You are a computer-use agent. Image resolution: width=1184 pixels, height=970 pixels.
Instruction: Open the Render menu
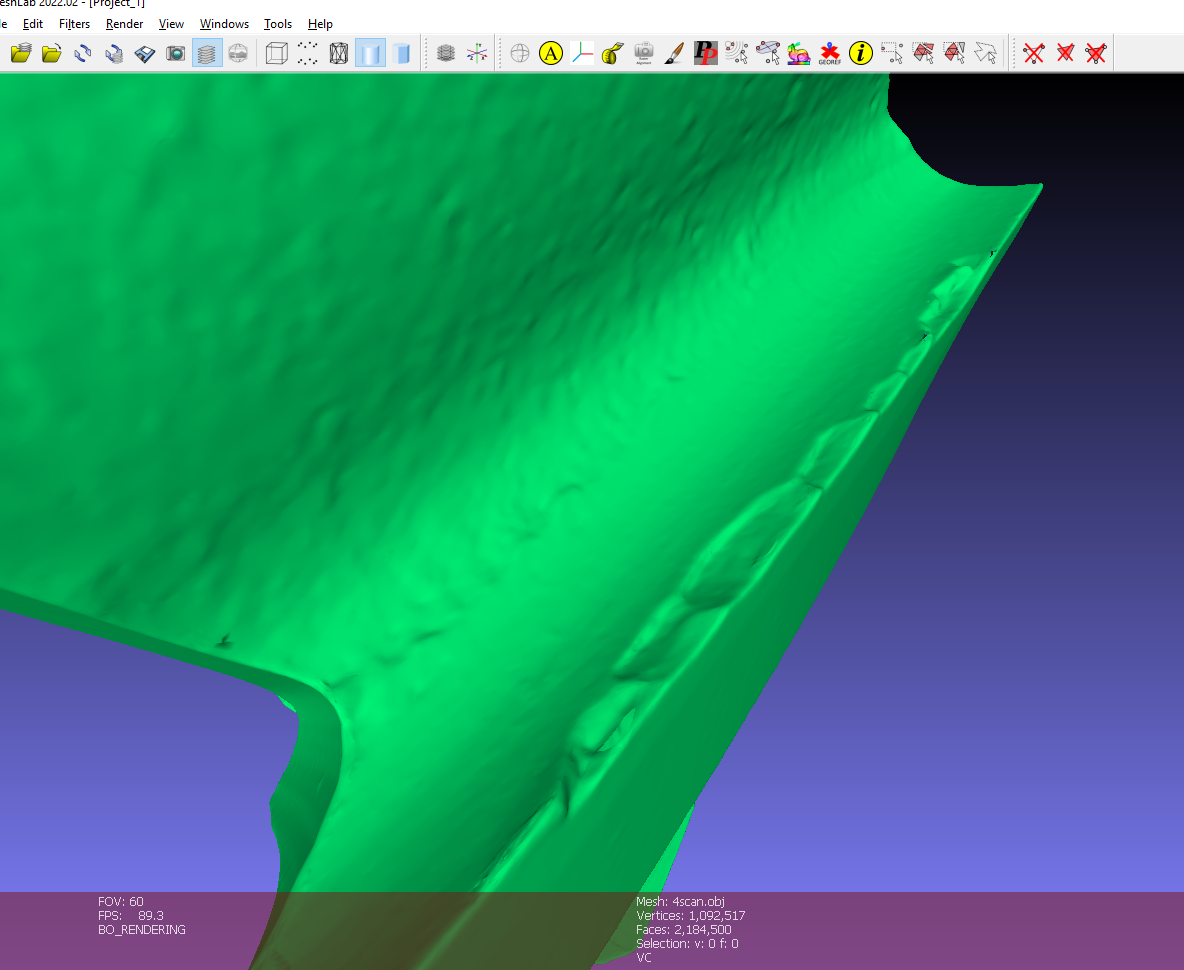pyautogui.click(x=124, y=24)
